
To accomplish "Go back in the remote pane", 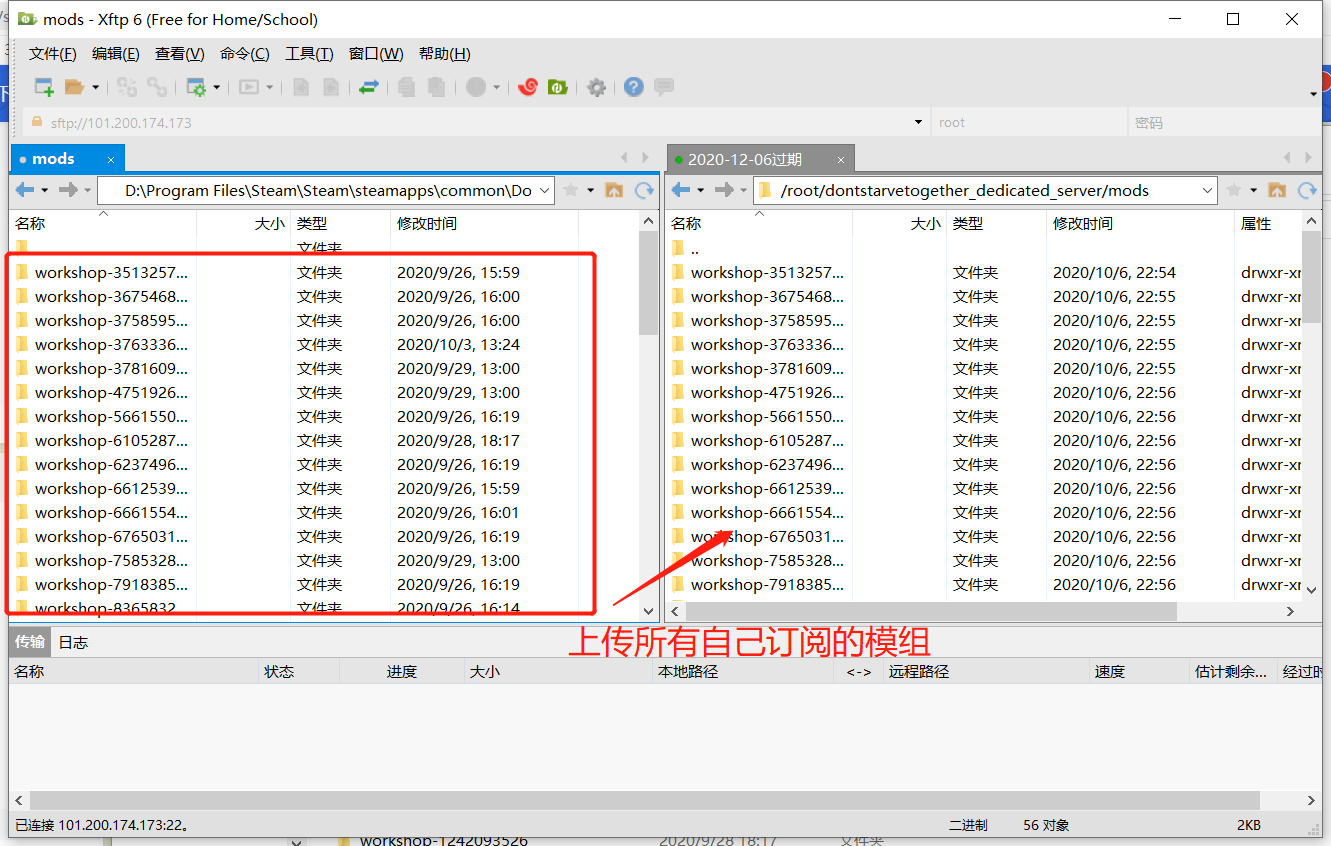I will click(x=681, y=190).
